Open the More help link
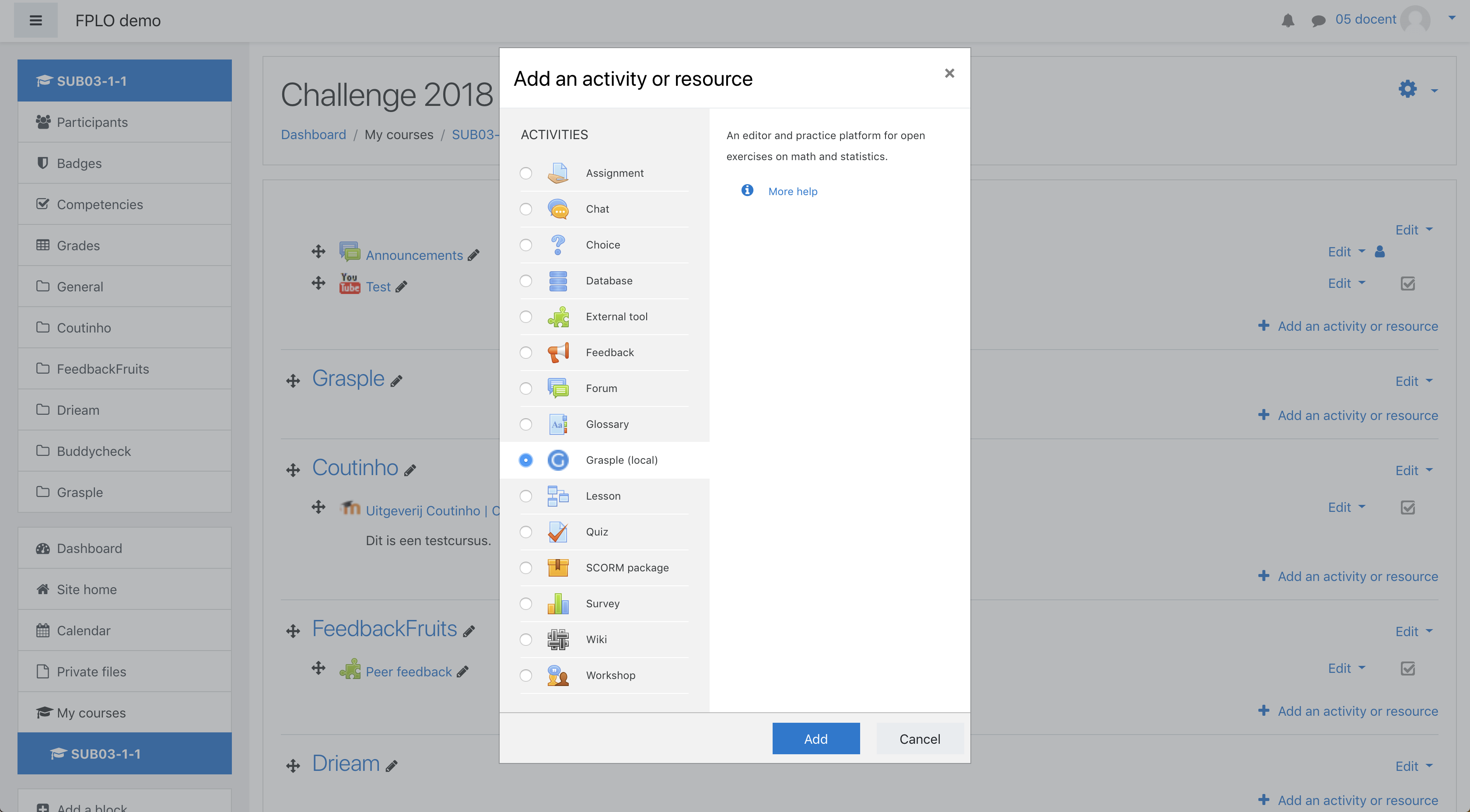Viewport: 1470px width, 812px height. click(792, 191)
